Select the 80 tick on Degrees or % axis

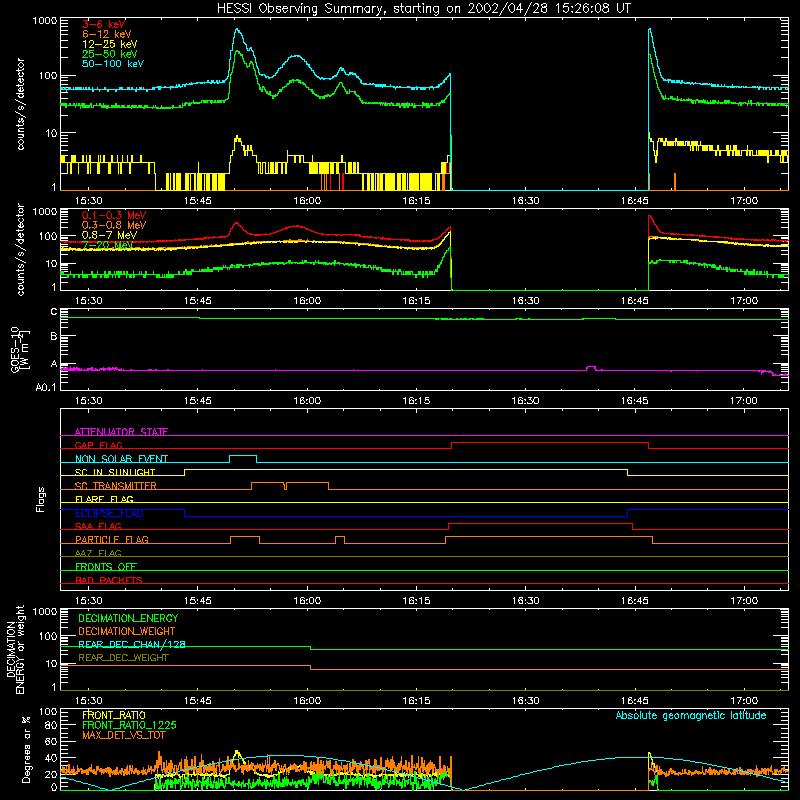[x=51, y=725]
